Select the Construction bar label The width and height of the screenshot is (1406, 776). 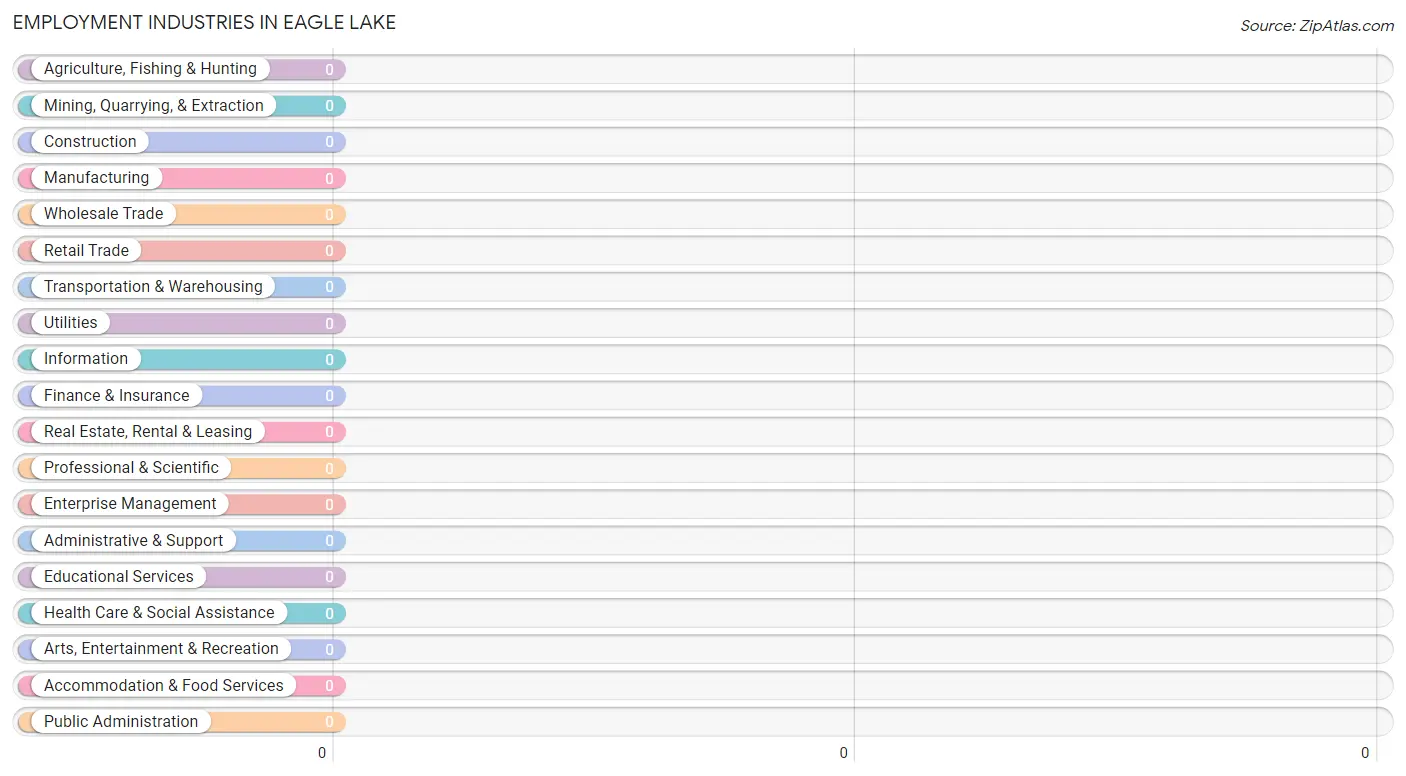coord(90,141)
